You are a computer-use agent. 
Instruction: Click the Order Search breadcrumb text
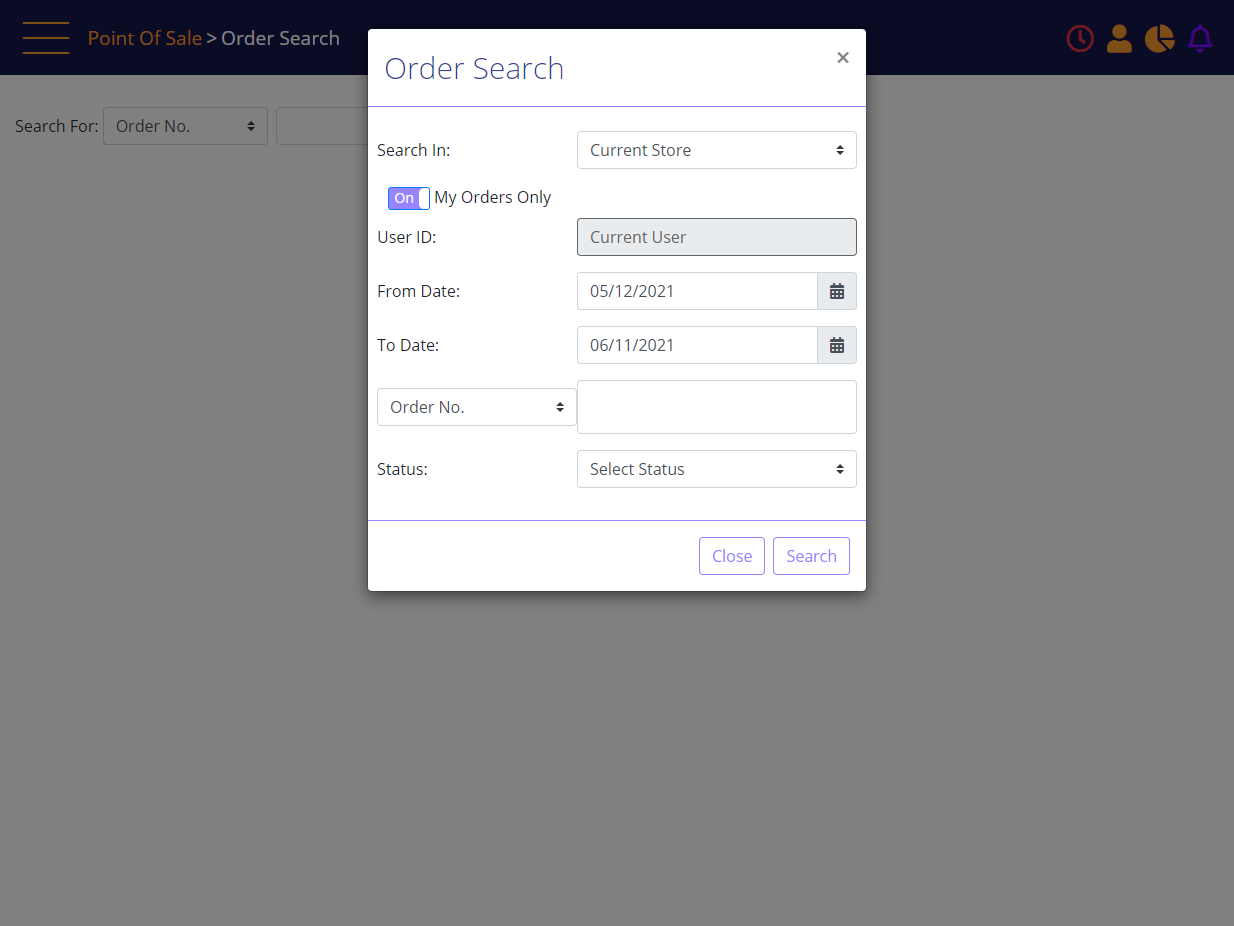pyautogui.click(x=280, y=38)
